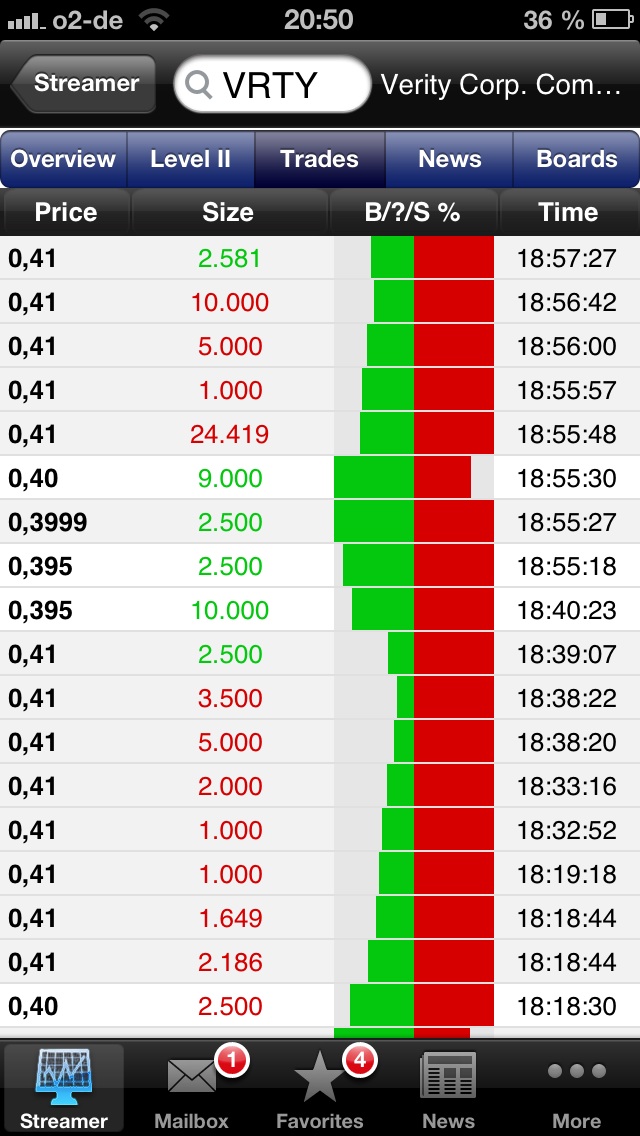Click the VRTY symbol search field
This screenshot has width=640, height=1136.
[x=285, y=85]
